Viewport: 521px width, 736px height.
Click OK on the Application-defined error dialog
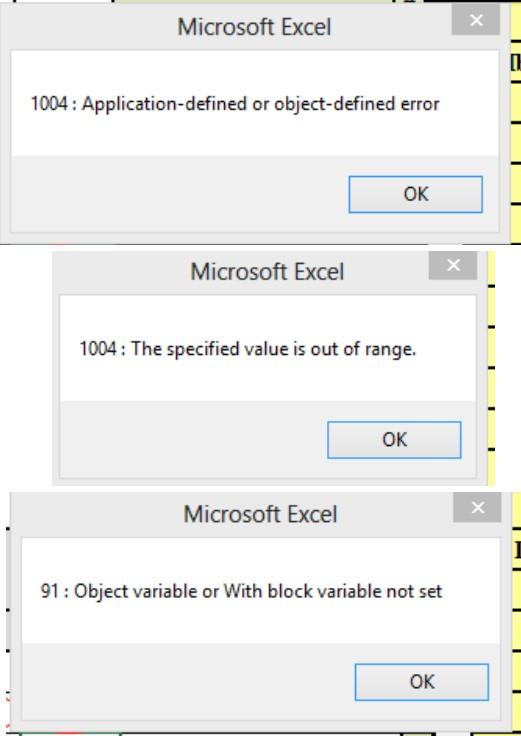(x=415, y=194)
